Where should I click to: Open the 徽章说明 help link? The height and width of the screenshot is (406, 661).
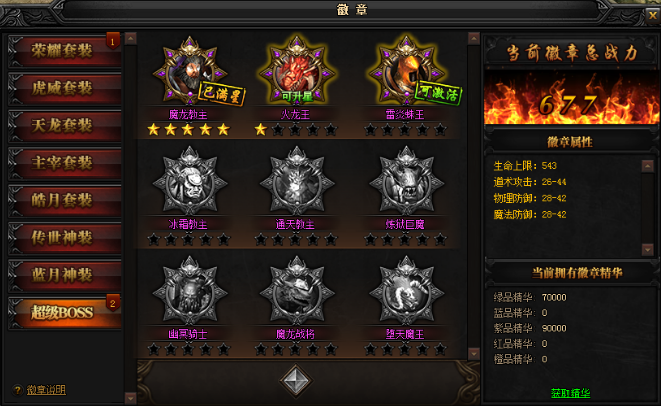click(46, 390)
